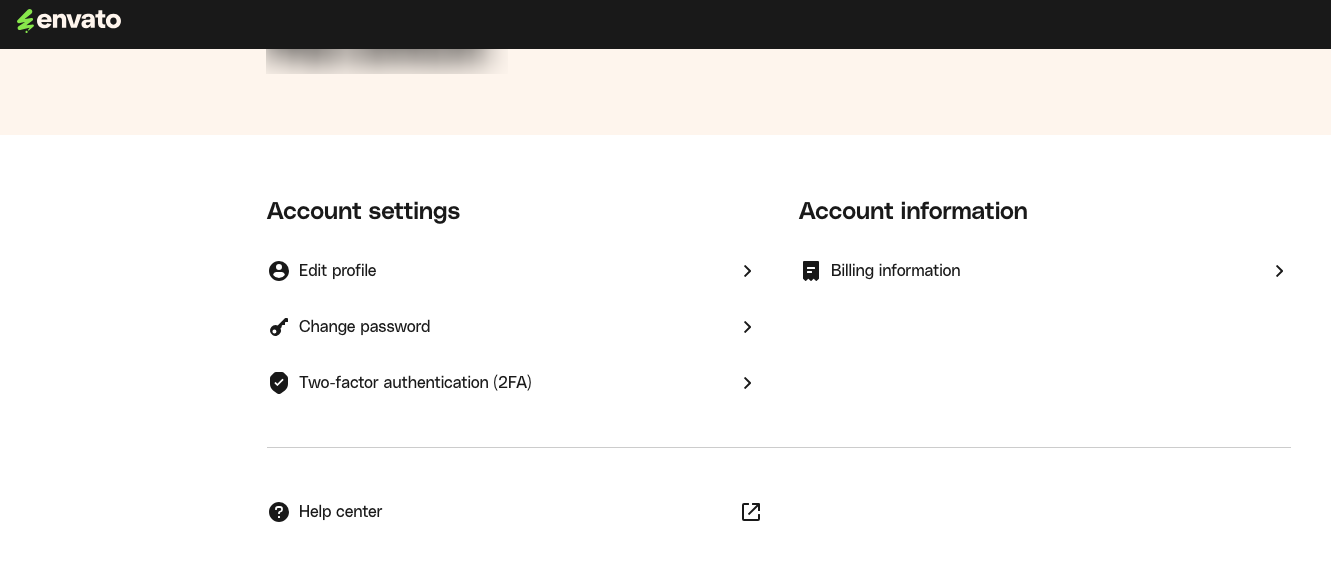
Task: Click the Change password link
Action: point(364,326)
